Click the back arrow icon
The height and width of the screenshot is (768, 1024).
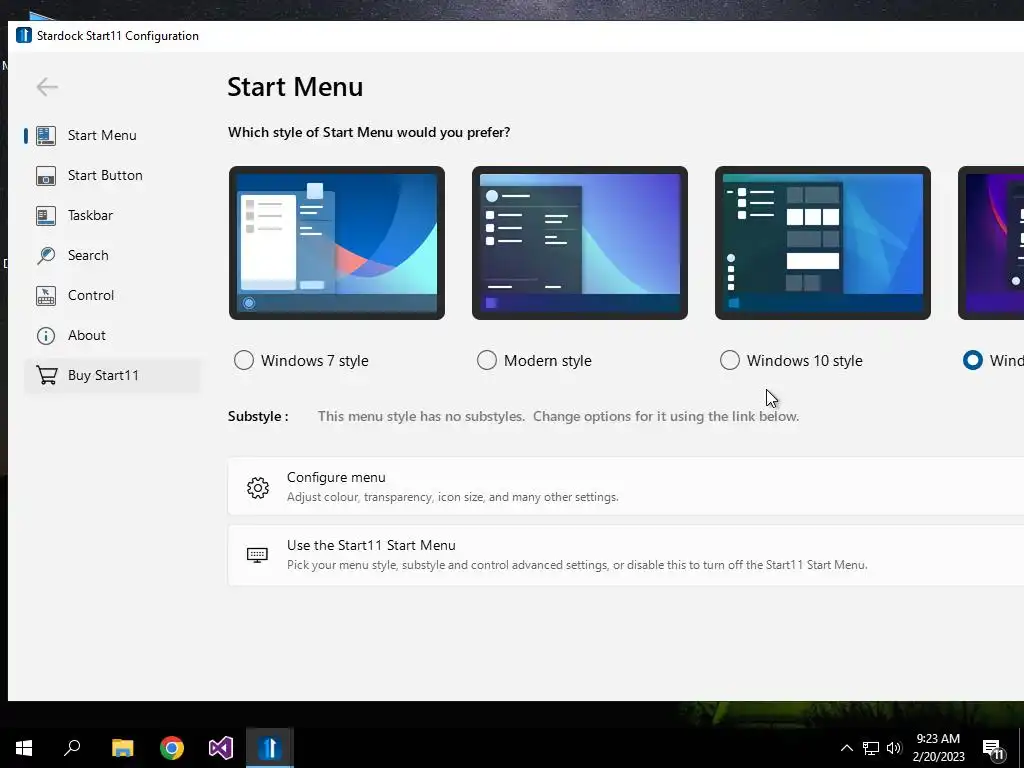(x=47, y=87)
